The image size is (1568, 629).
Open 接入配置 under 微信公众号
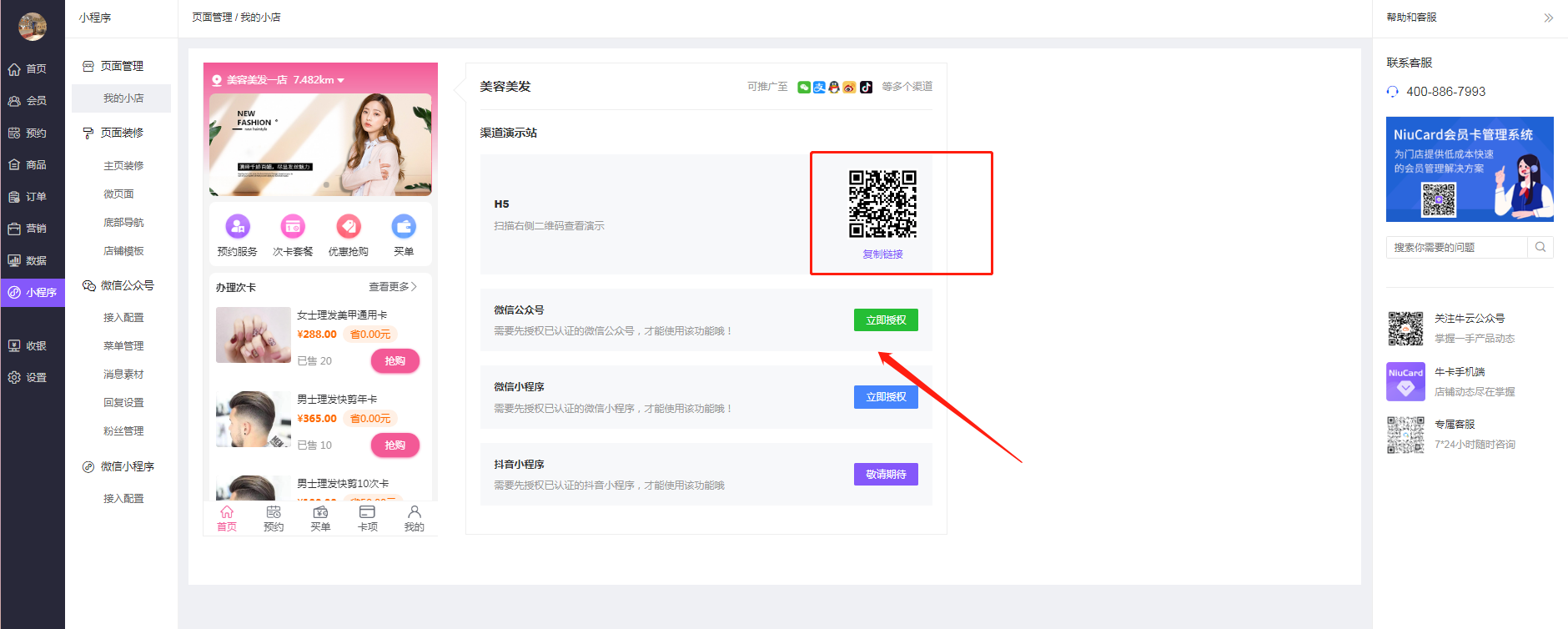click(x=123, y=318)
